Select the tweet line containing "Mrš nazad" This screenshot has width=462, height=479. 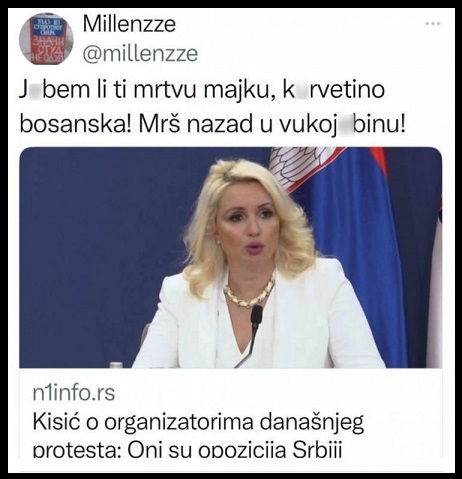[213, 125]
